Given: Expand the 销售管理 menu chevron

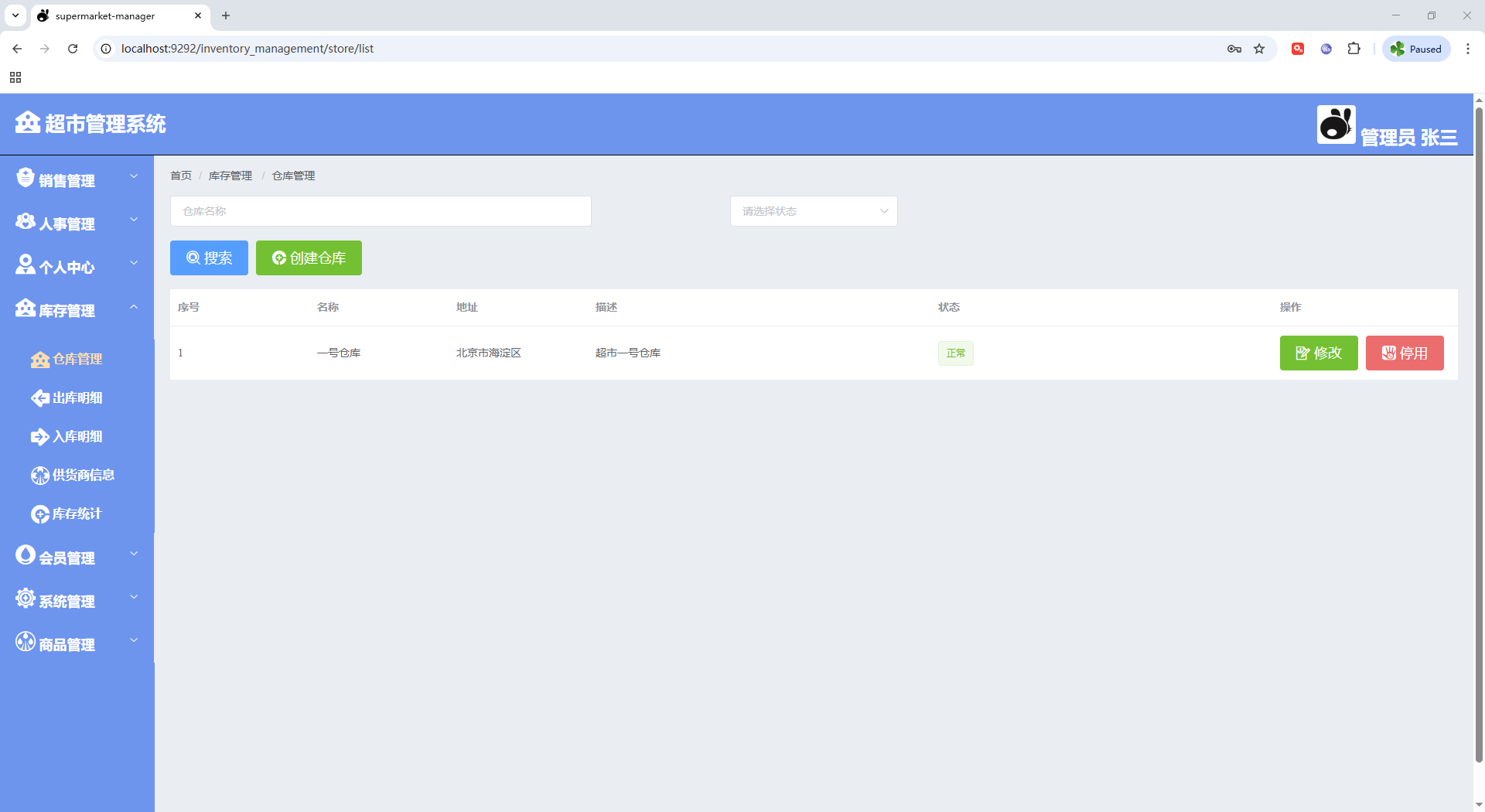Looking at the screenshot, I should pyautogui.click(x=134, y=176).
